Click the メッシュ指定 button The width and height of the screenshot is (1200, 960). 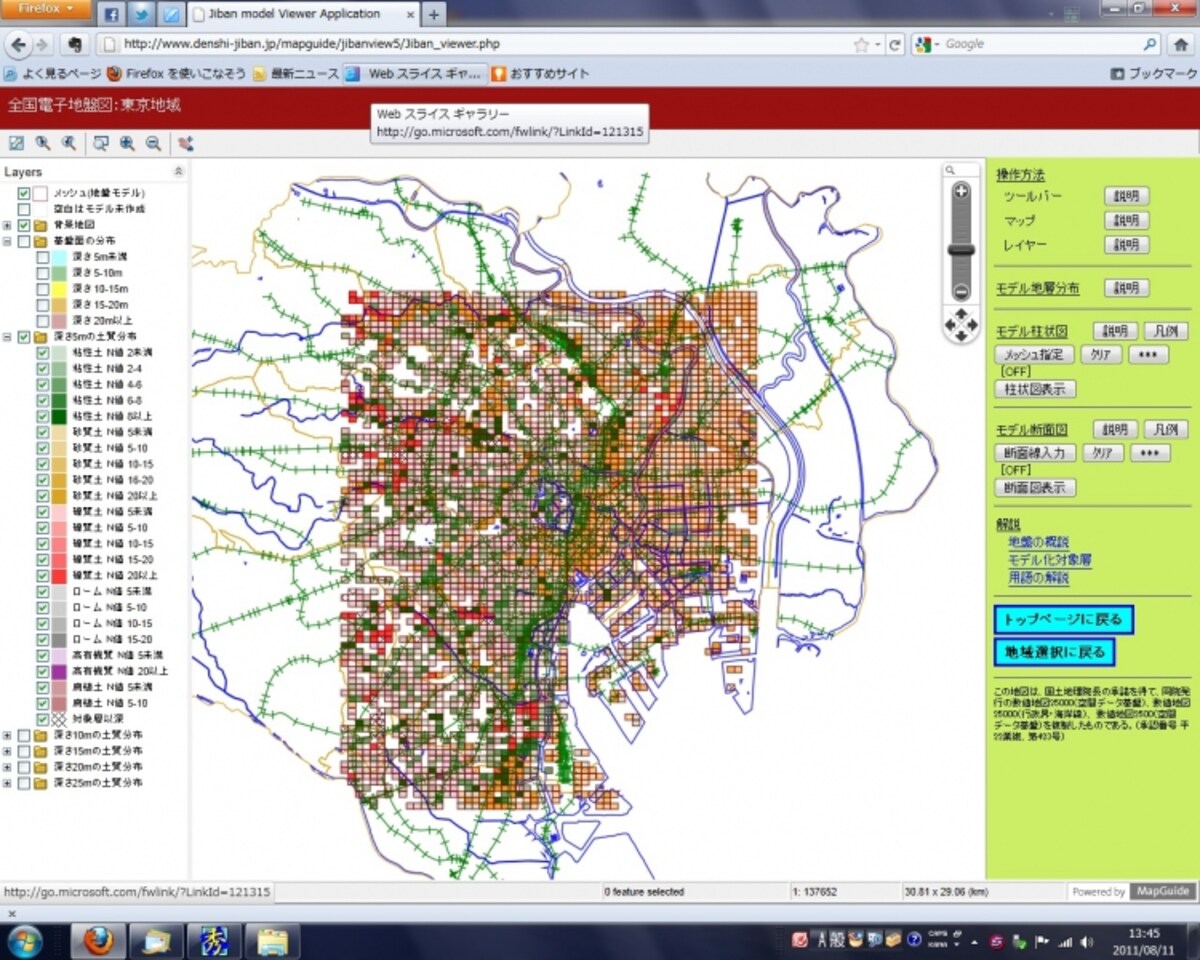click(x=1034, y=355)
